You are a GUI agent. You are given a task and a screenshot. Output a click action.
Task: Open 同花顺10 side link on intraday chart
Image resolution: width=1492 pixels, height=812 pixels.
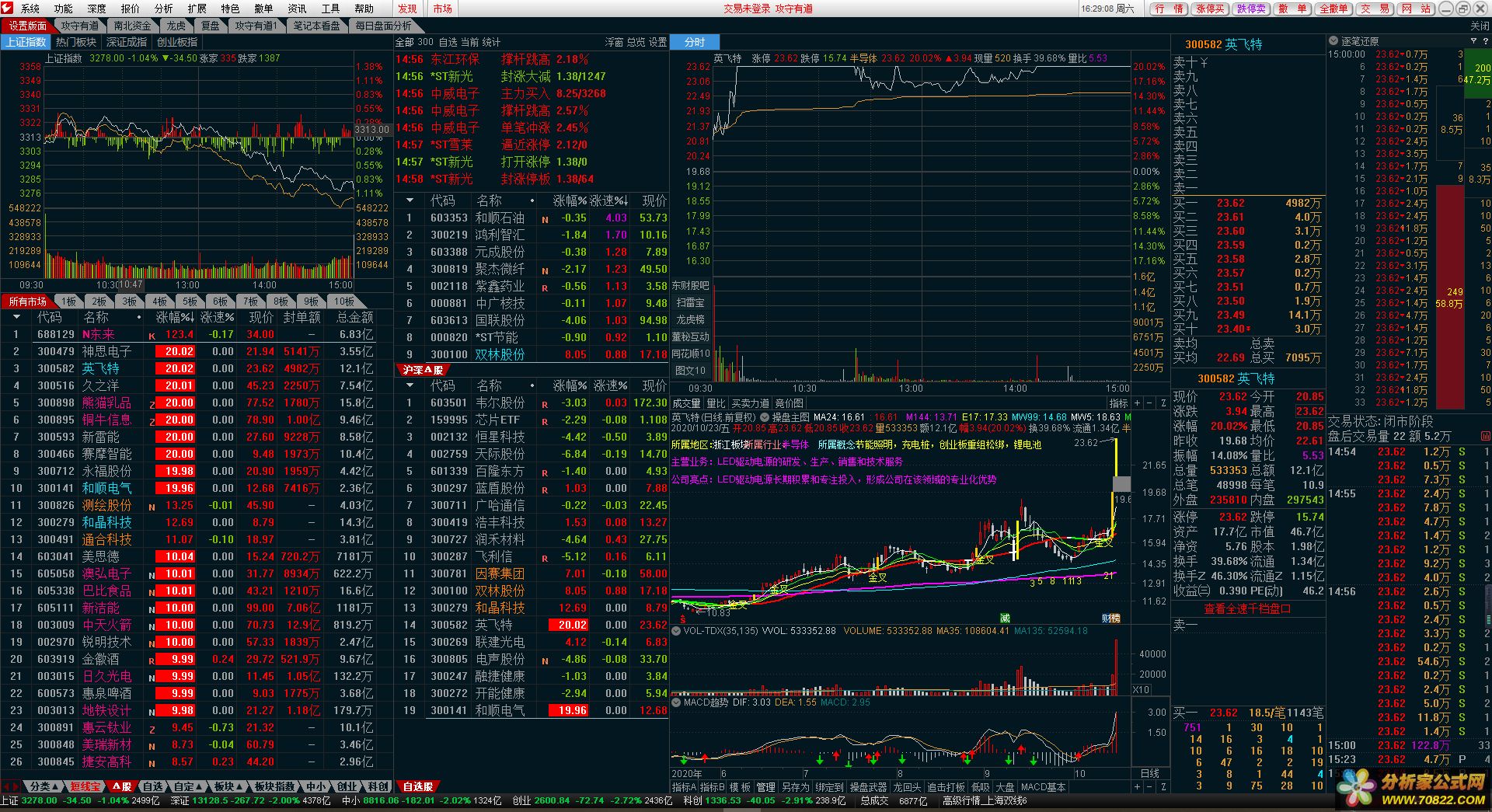coord(690,354)
